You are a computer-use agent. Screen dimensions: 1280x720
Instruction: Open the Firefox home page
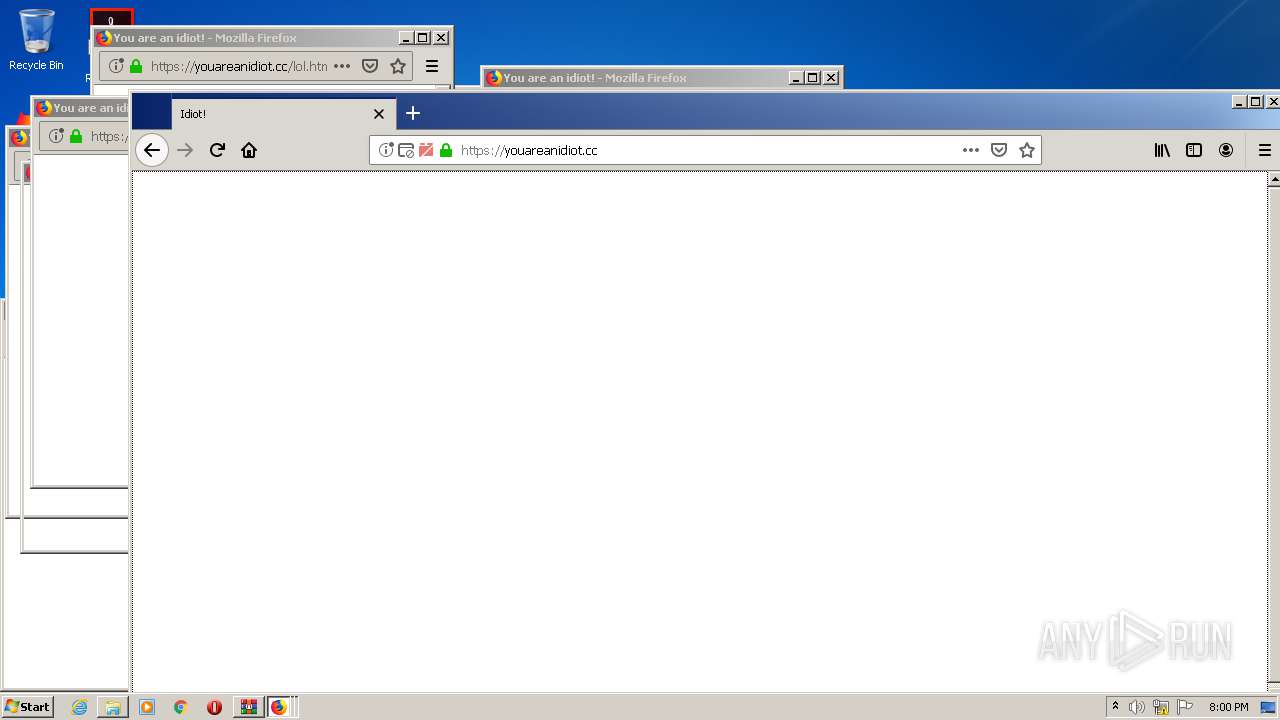pos(249,150)
